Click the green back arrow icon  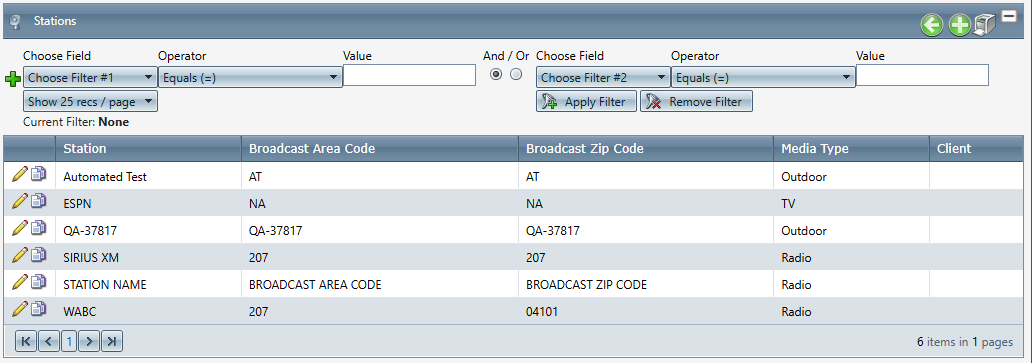coord(932,26)
